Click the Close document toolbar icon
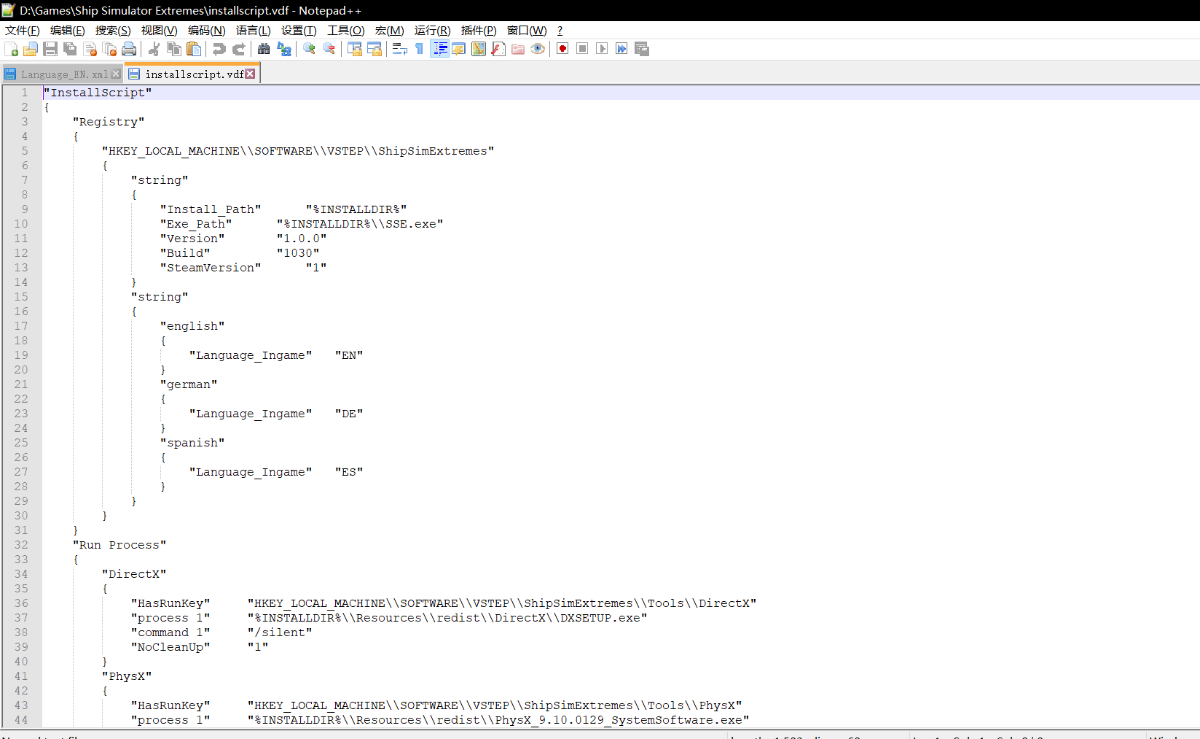This screenshot has width=1200, height=739. pyautogui.click(x=89, y=48)
